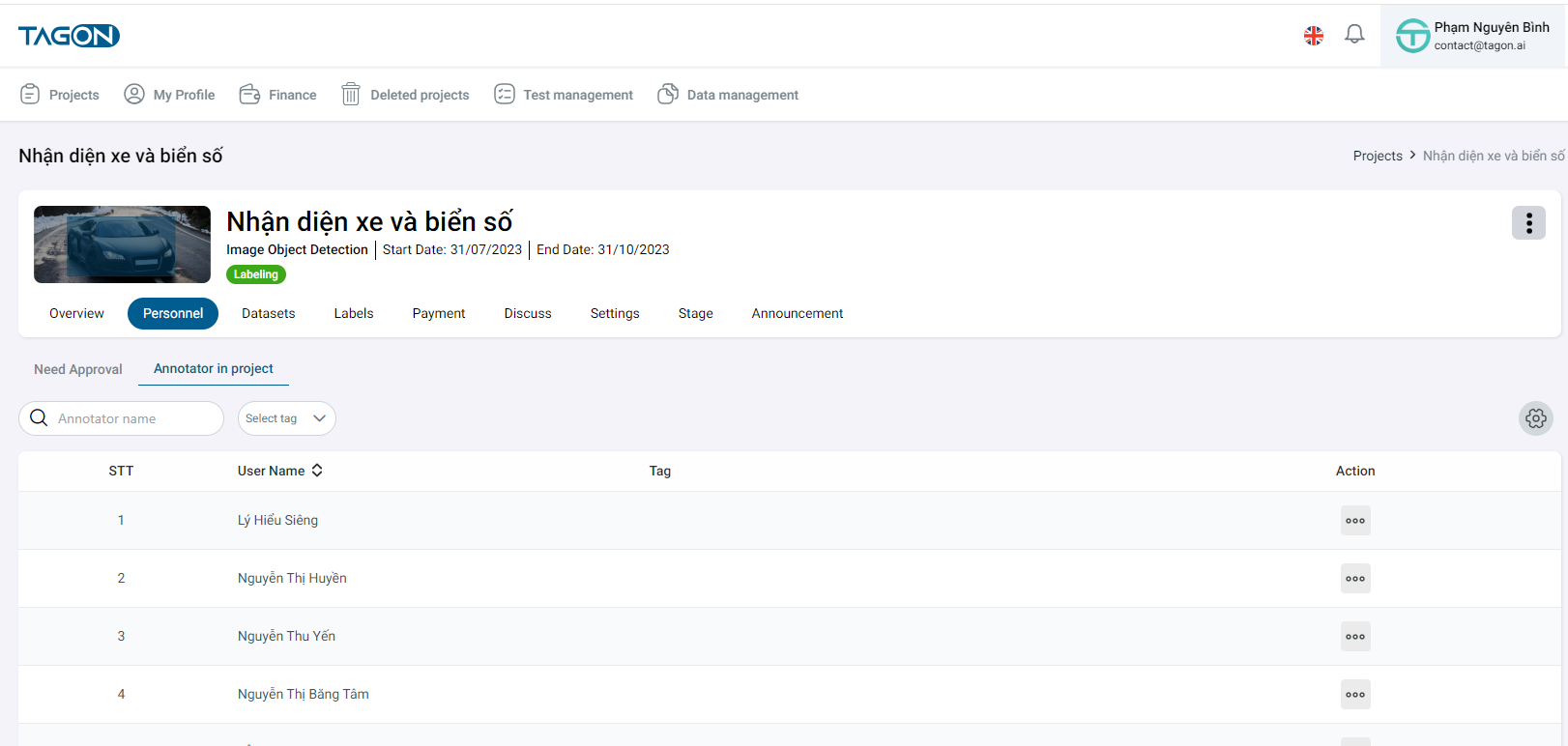Switch to the Need Approval tab
The height and width of the screenshot is (746, 1568).
point(78,369)
